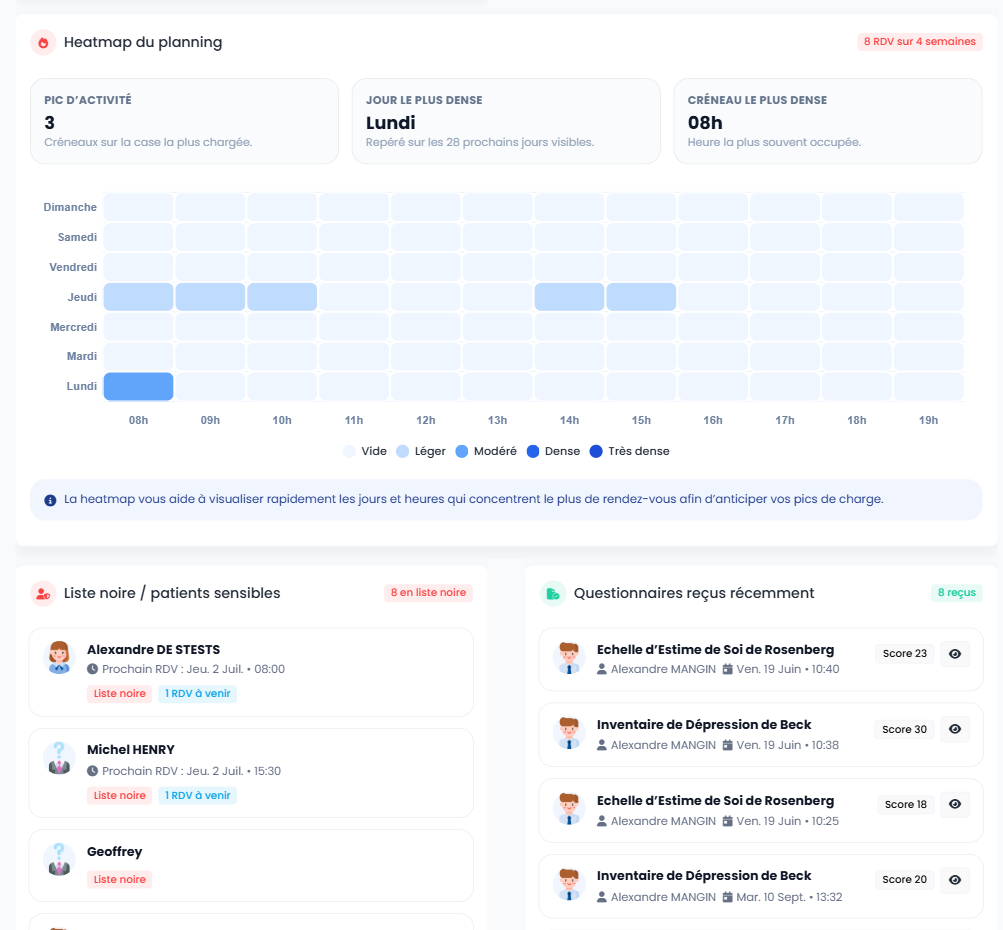
Task: View the Beck questionnaire with Score 20
Action: (x=955, y=879)
